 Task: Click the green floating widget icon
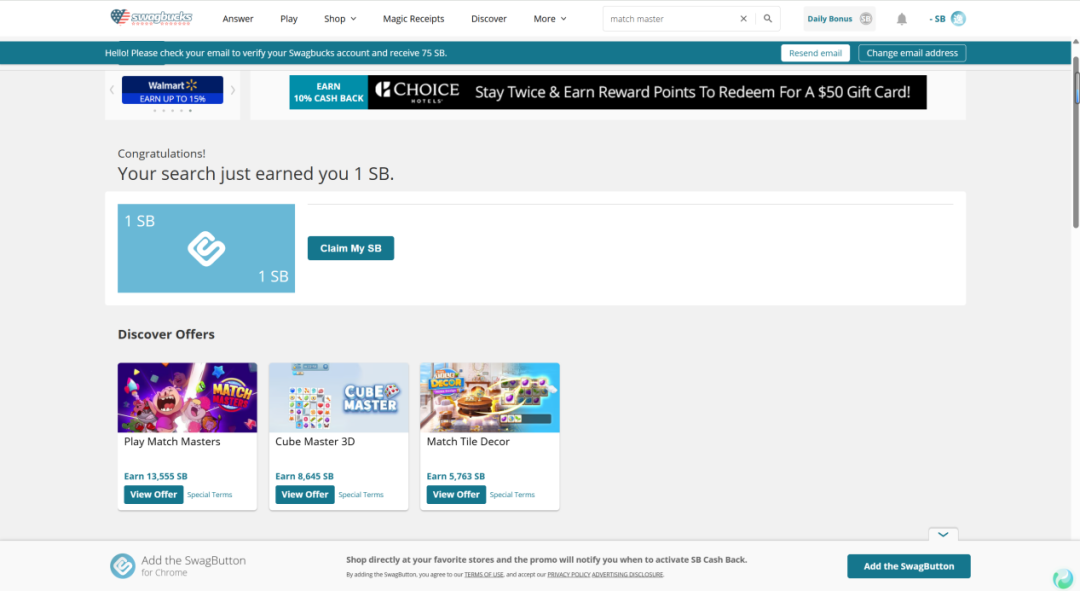1063,579
